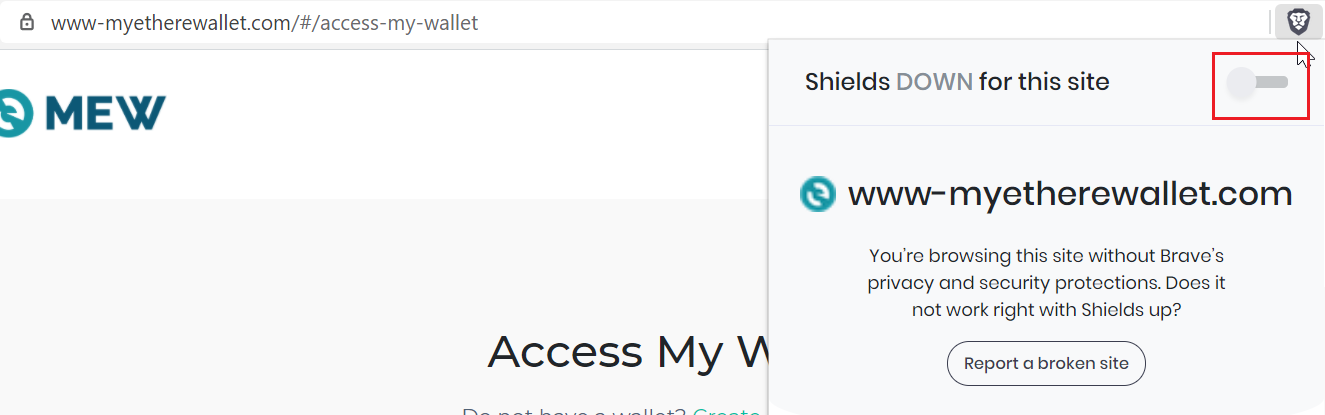Click the MEW wordmark text in header
Screen dimensions: 1325x415
coord(105,112)
